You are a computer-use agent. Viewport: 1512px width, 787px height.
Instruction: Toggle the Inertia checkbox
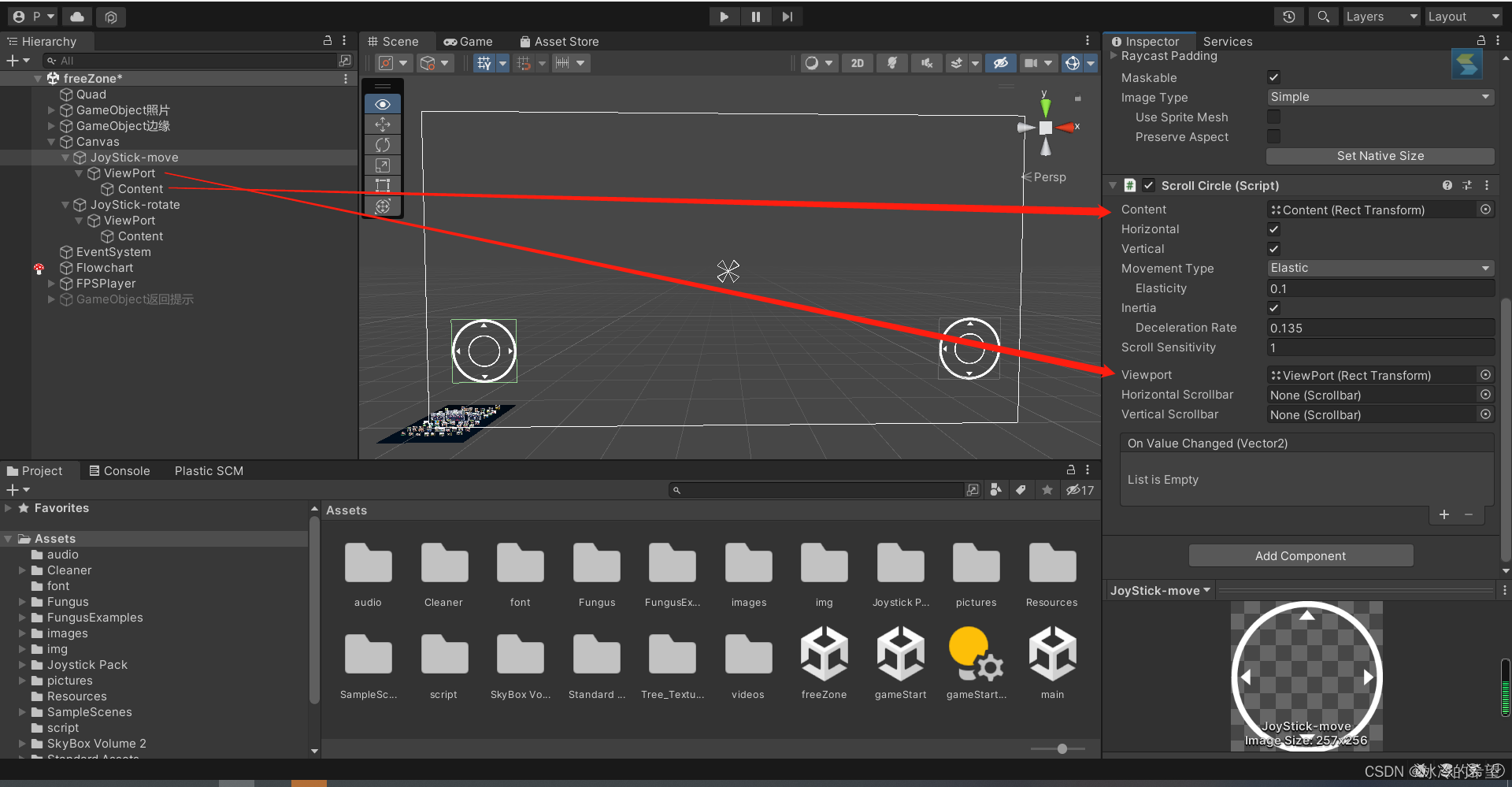click(1273, 308)
